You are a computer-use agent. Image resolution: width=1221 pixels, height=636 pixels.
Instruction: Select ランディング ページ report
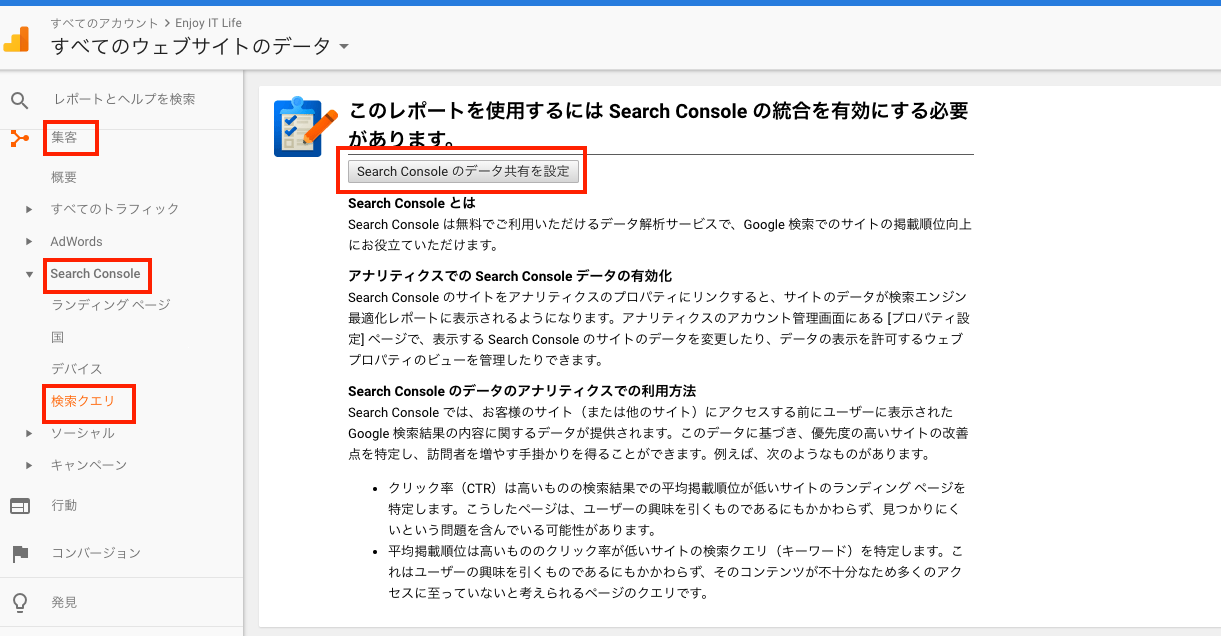(x=110, y=305)
